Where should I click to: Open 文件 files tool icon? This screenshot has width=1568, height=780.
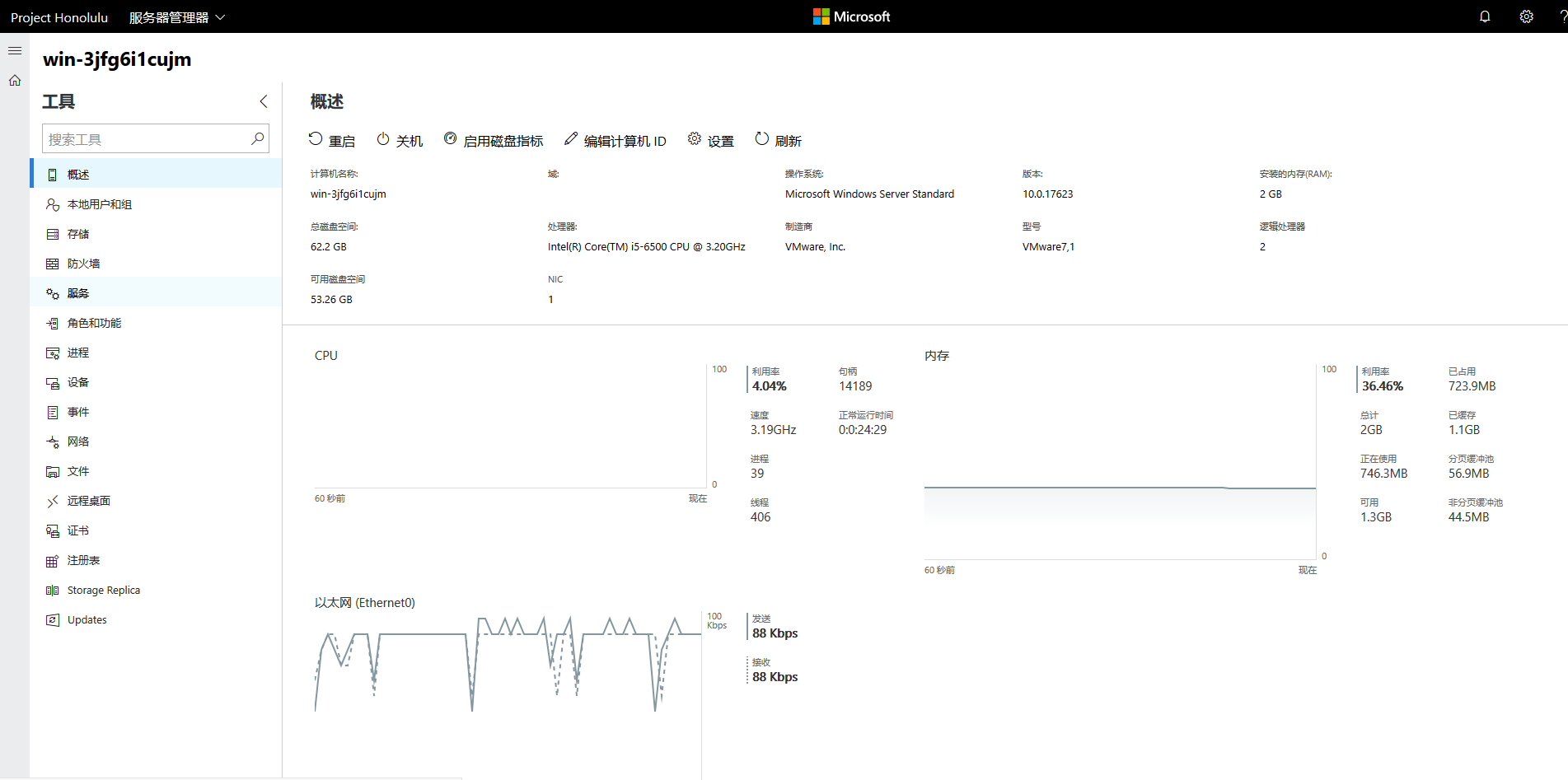(53, 471)
